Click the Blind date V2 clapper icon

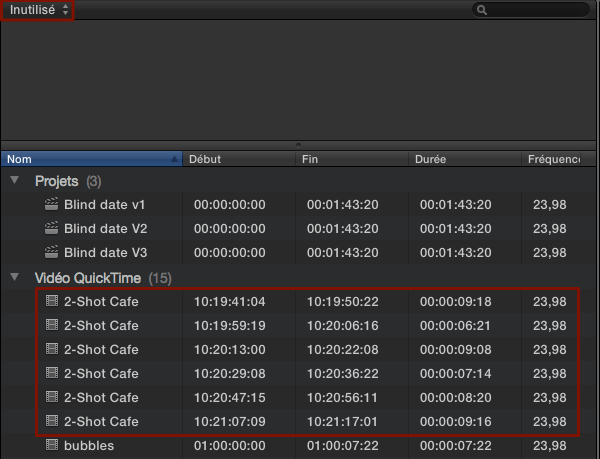[x=52, y=229]
